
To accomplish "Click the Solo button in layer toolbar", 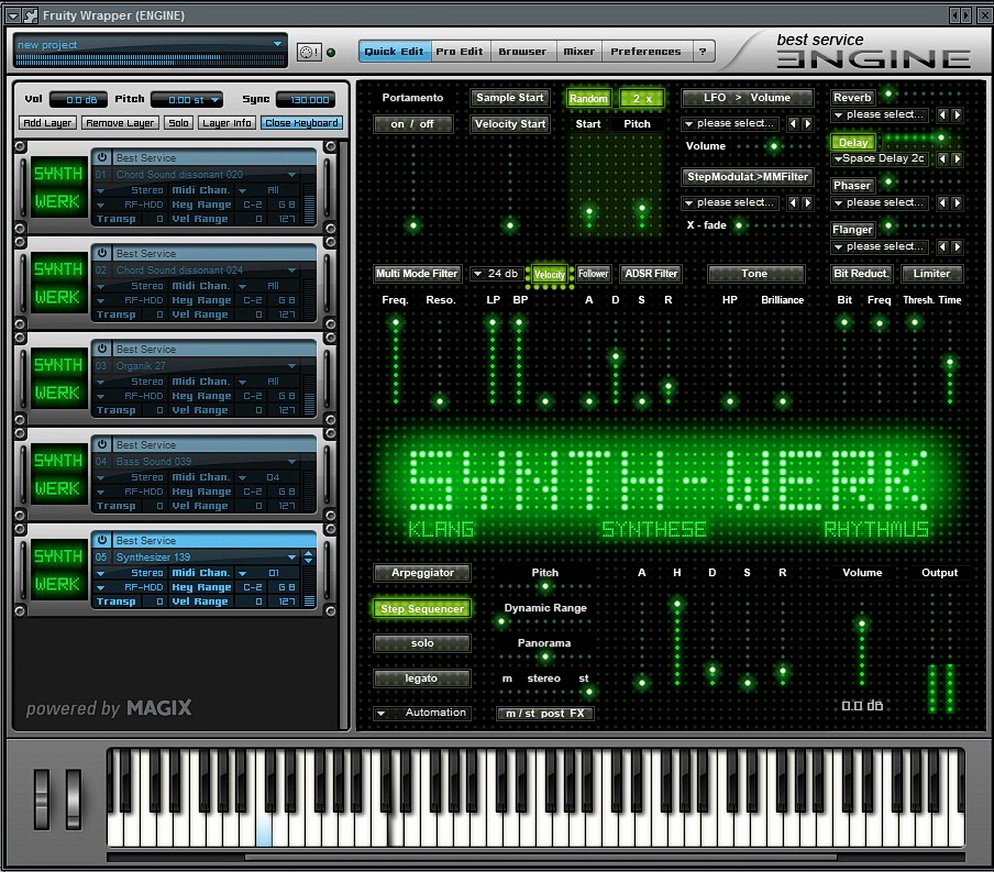I will [x=178, y=123].
